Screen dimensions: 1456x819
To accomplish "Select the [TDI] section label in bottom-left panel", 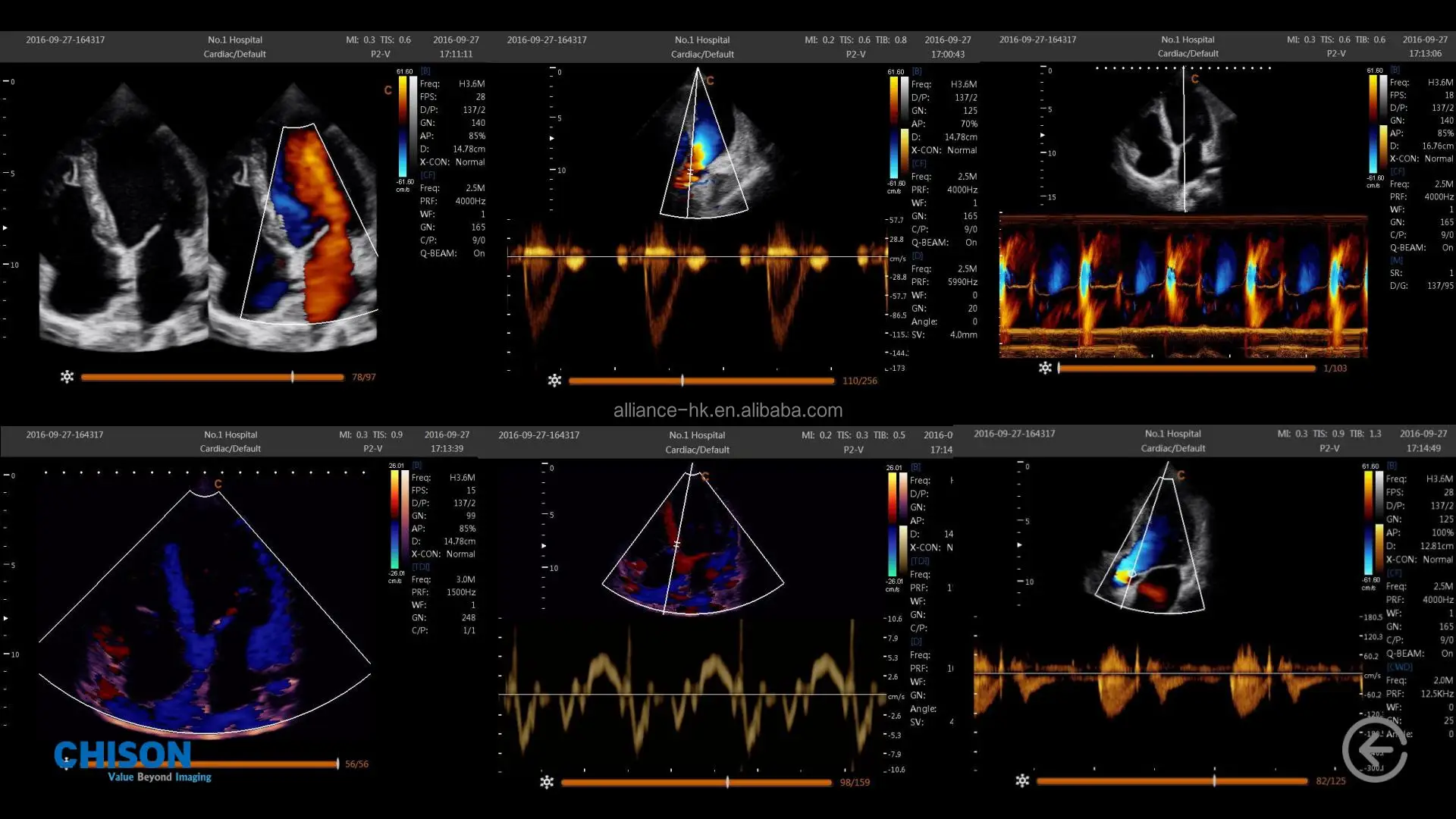I will [x=420, y=566].
